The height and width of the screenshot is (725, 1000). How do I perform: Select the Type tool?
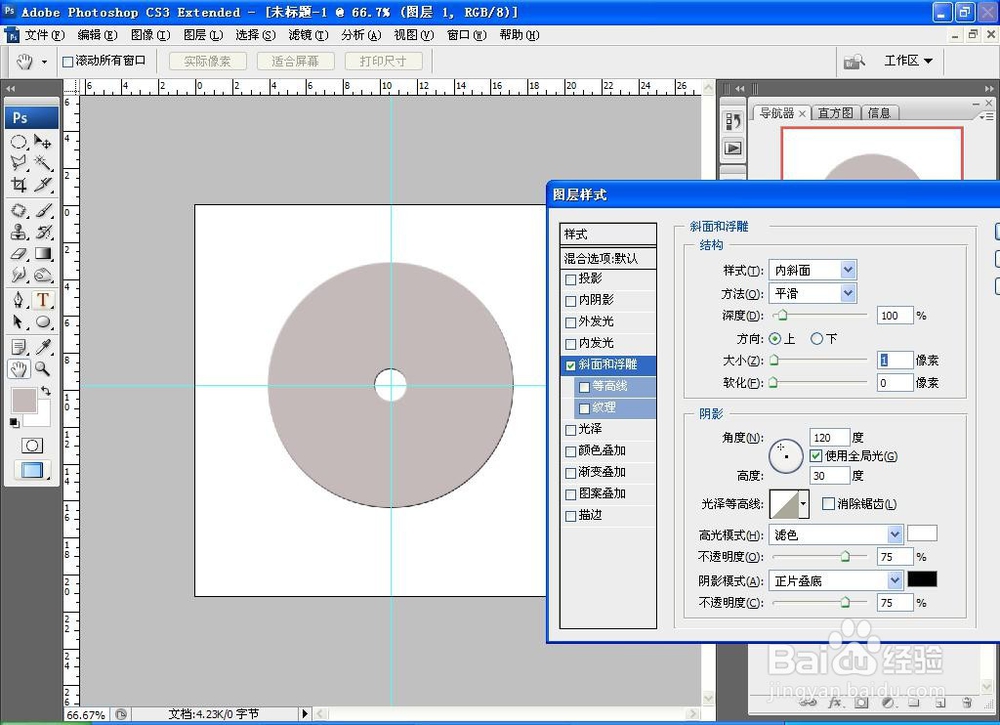43,300
